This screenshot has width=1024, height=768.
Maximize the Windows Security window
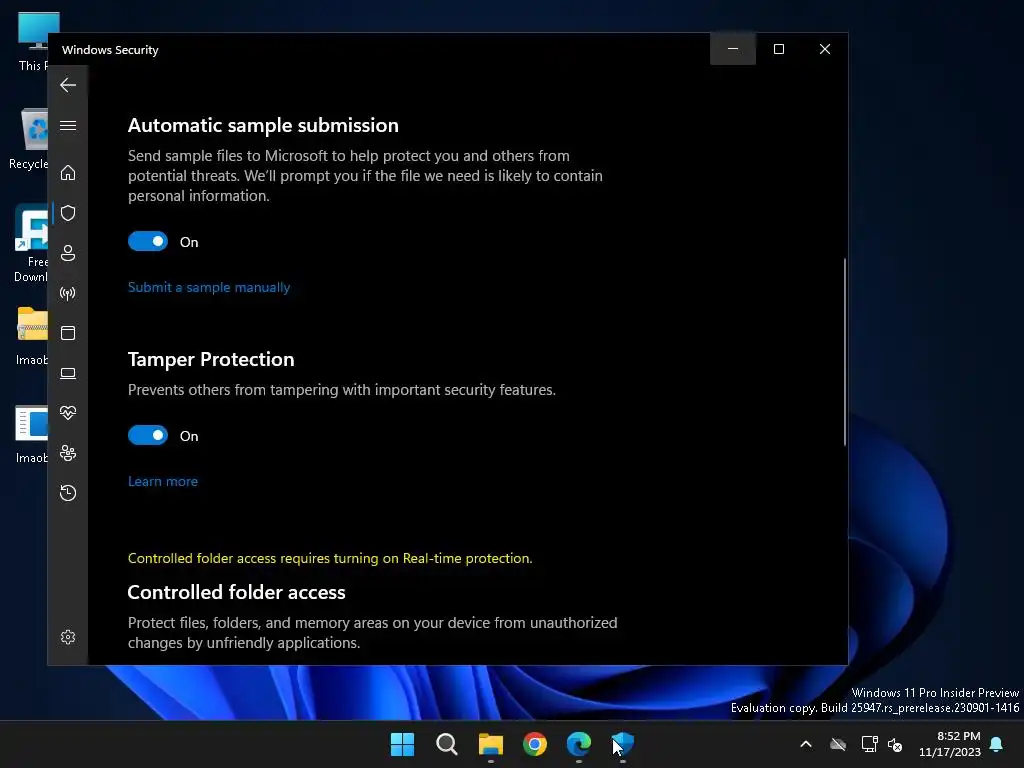click(778, 49)
